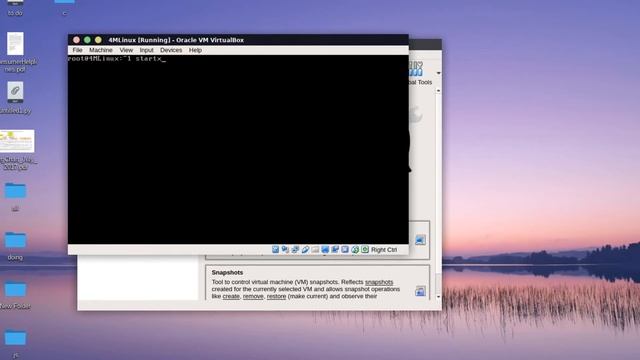
Task: Click the green host key arrow icon
Action: pos(365,249)
